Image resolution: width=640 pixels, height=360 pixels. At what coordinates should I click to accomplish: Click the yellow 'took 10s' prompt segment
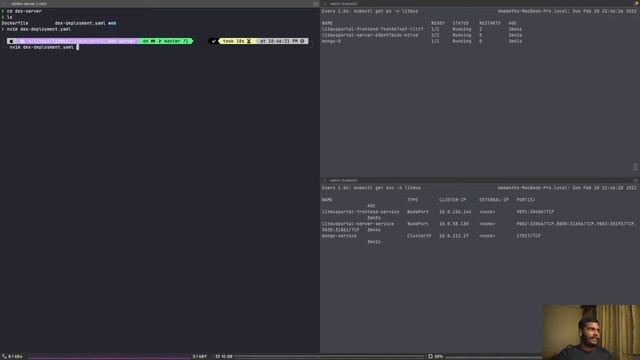(x=237, y=41)
